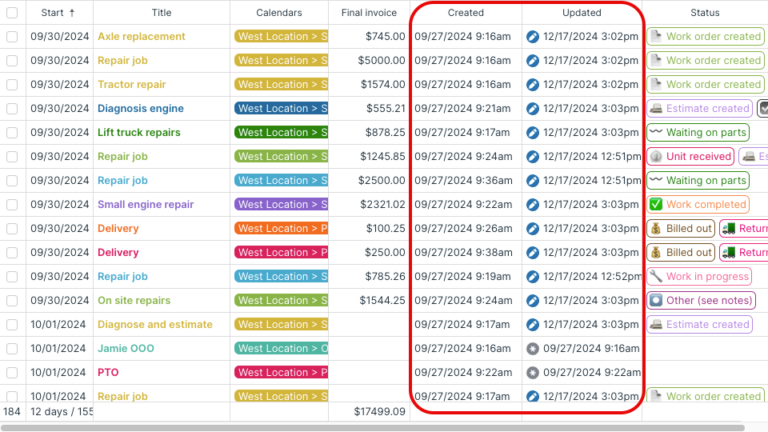Click the Status column header
This screenshot has width=768, height=432.
(704, 13)
